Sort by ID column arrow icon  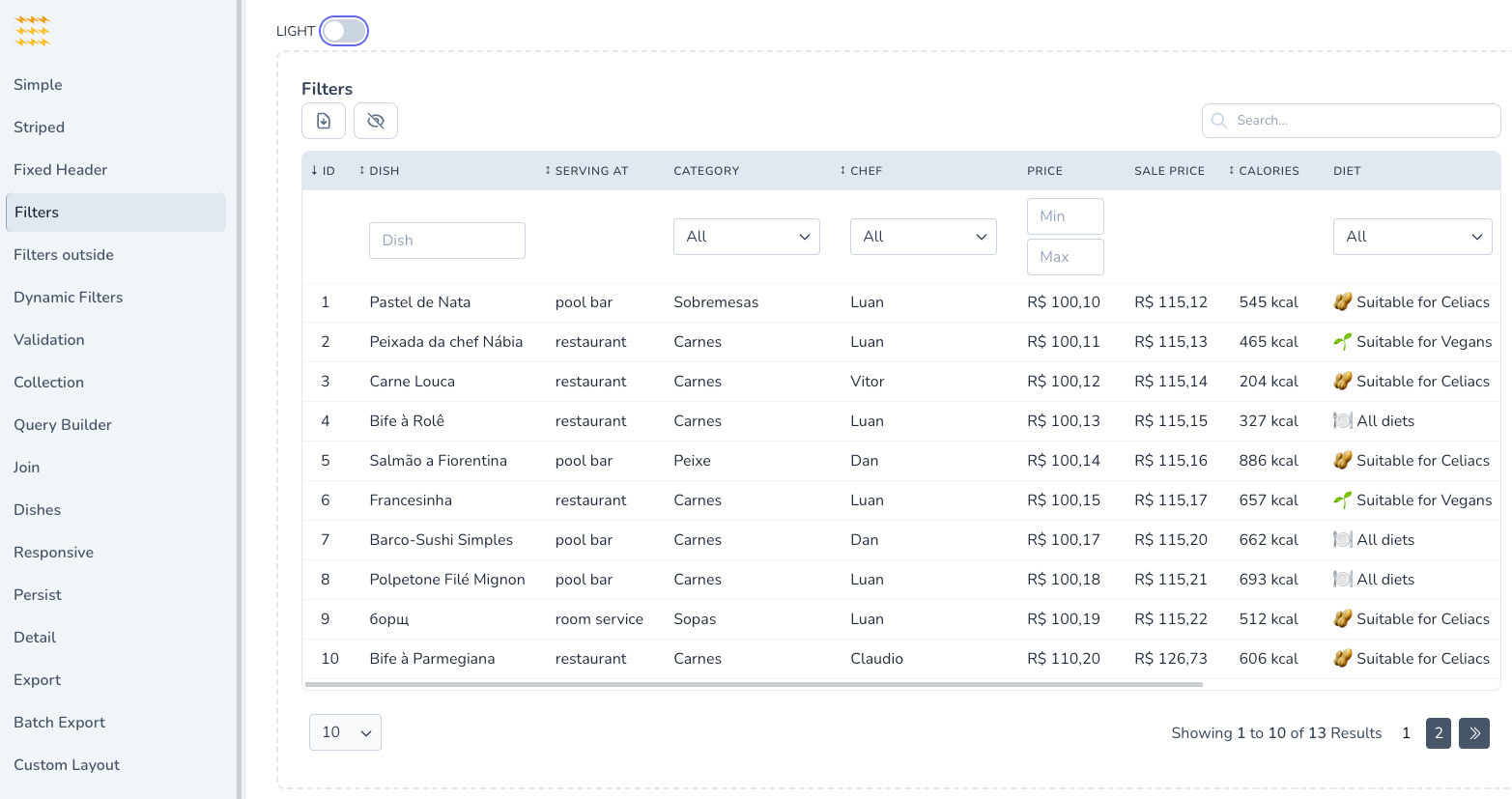tap(315, 171)
